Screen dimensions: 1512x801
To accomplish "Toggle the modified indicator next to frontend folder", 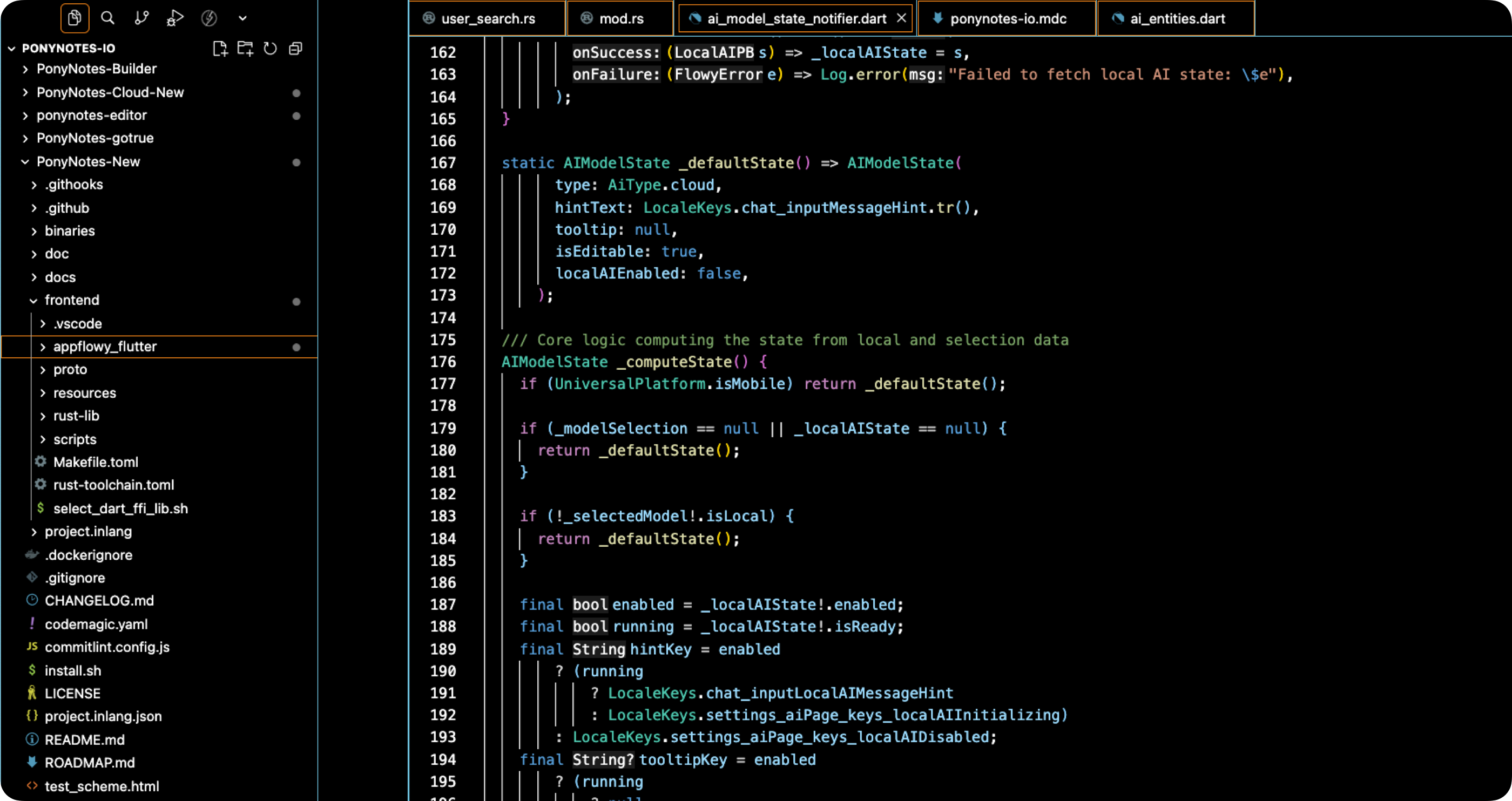I will [x=296, y=301].
